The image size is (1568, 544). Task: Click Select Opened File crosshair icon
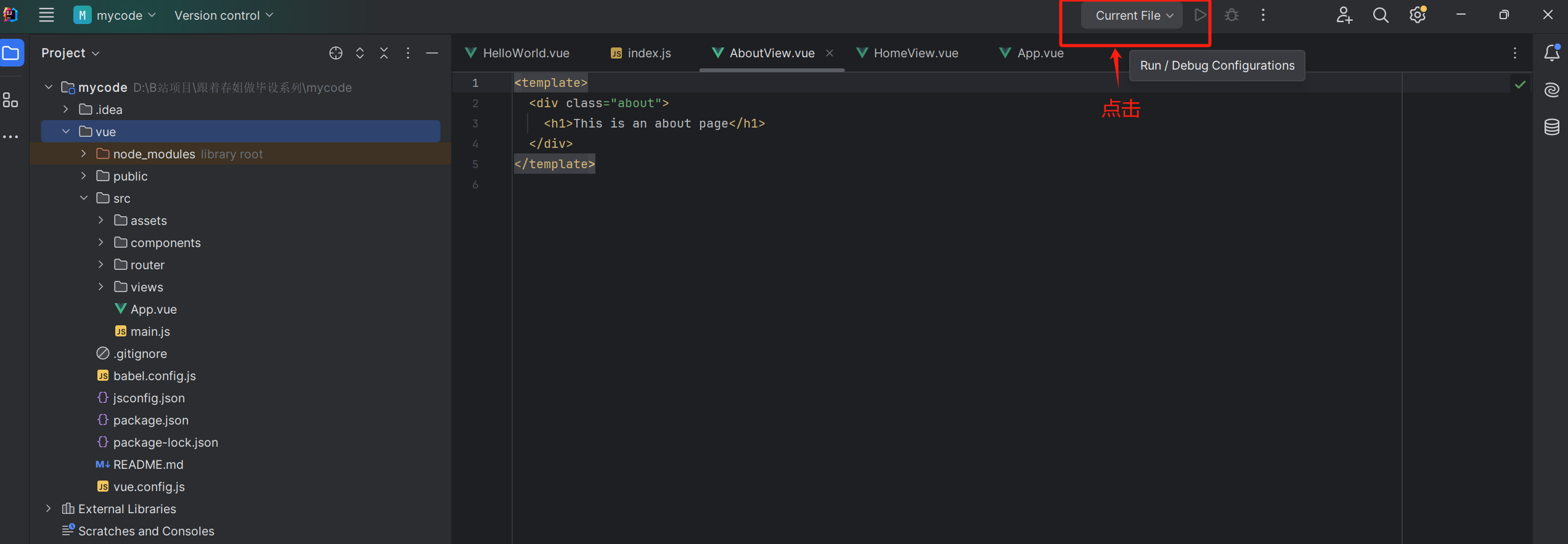point(336,53)
